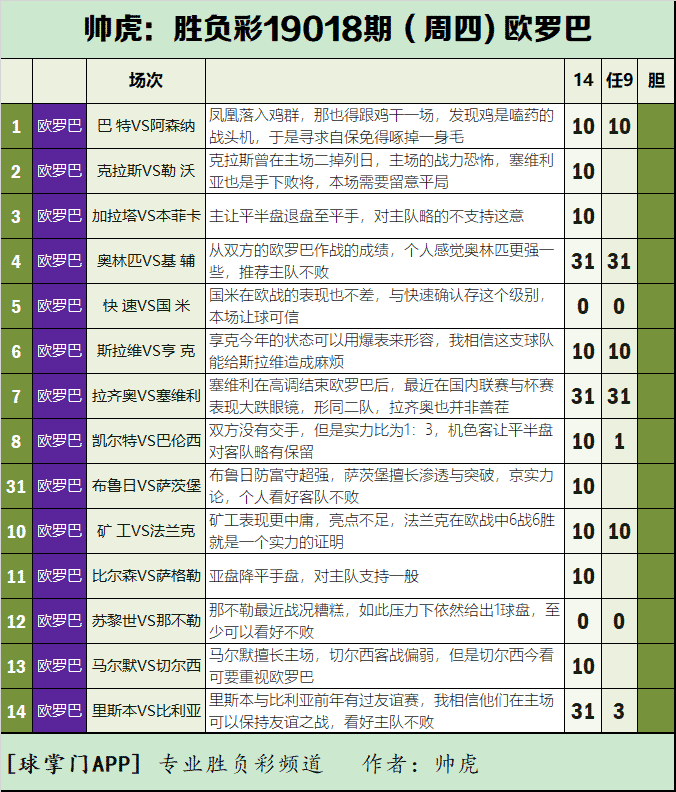This screenshot has height=792, width=676.
Task: Click 任9 value 31 in 拉齐奥VS塞维利 row
Action: pos(619,395)
